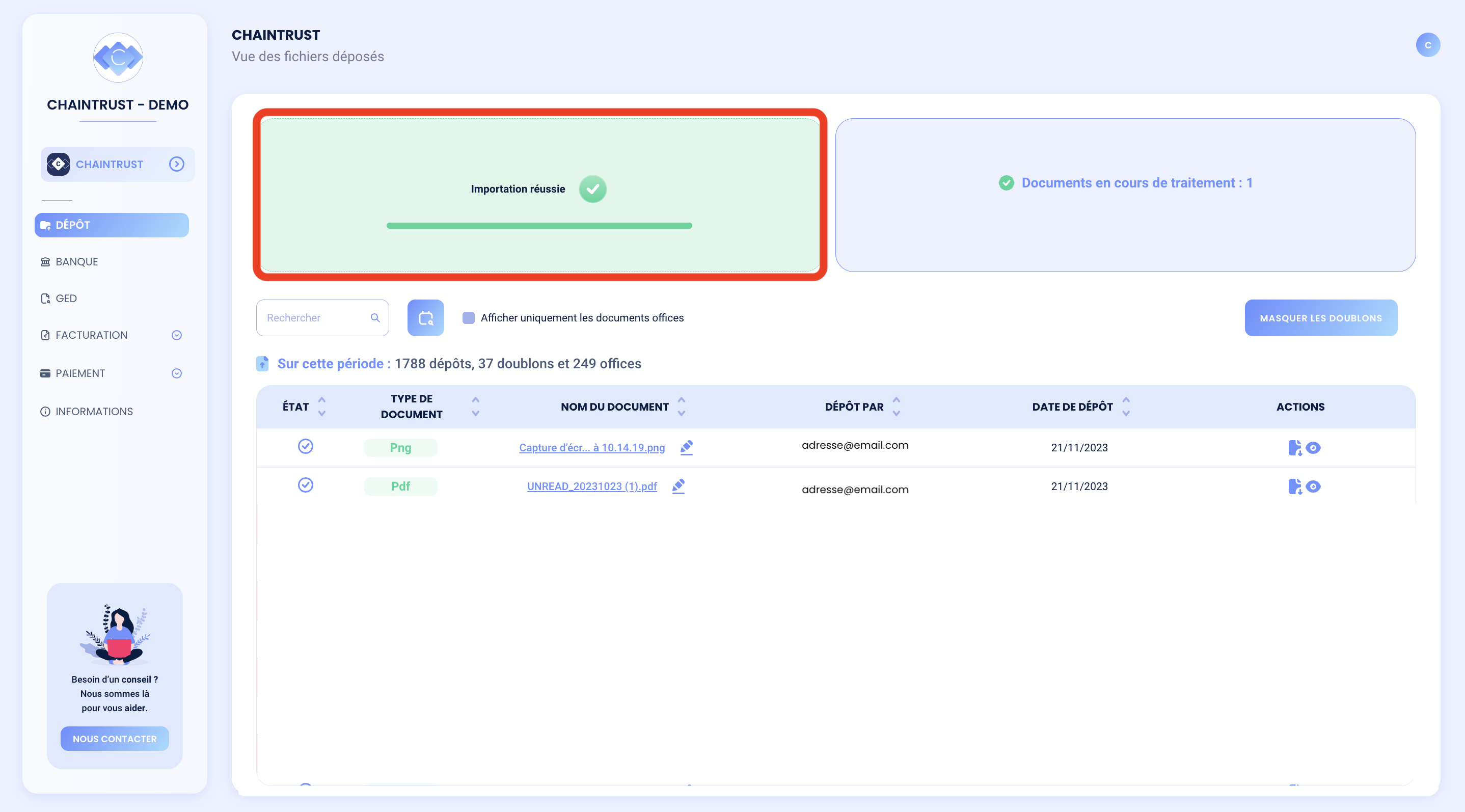Click the import progress bar
The width and height of the screenshot is (1465, 812).
click(x=539, y=226)
